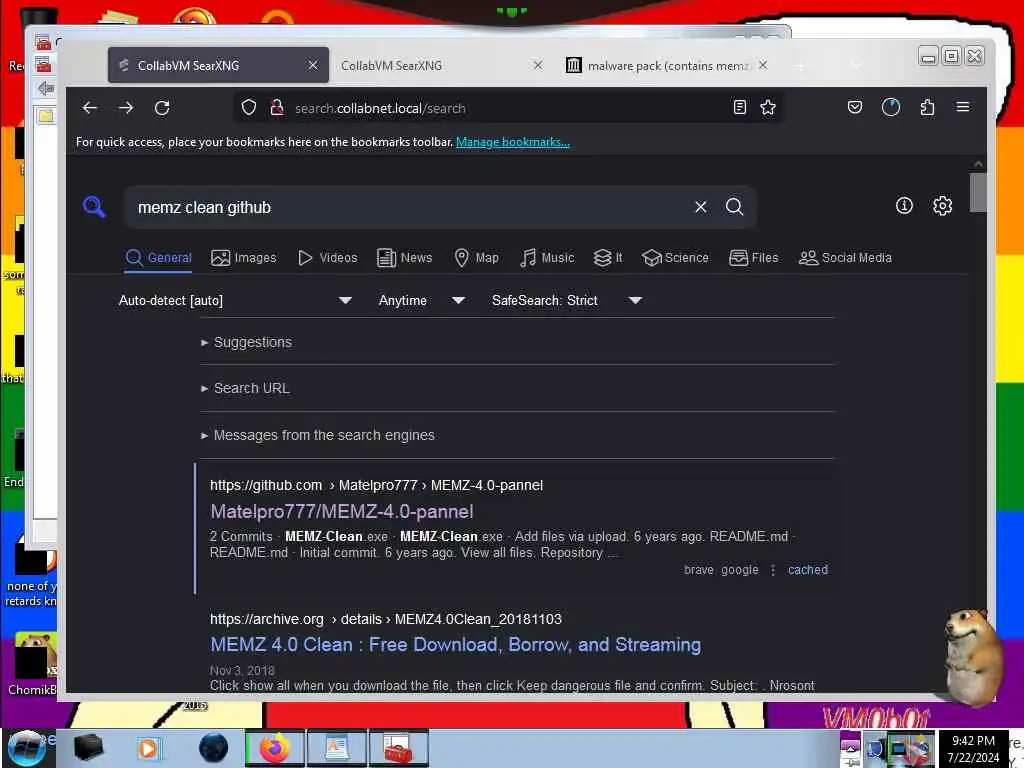Submit search with magnifier button

point(735,207)
